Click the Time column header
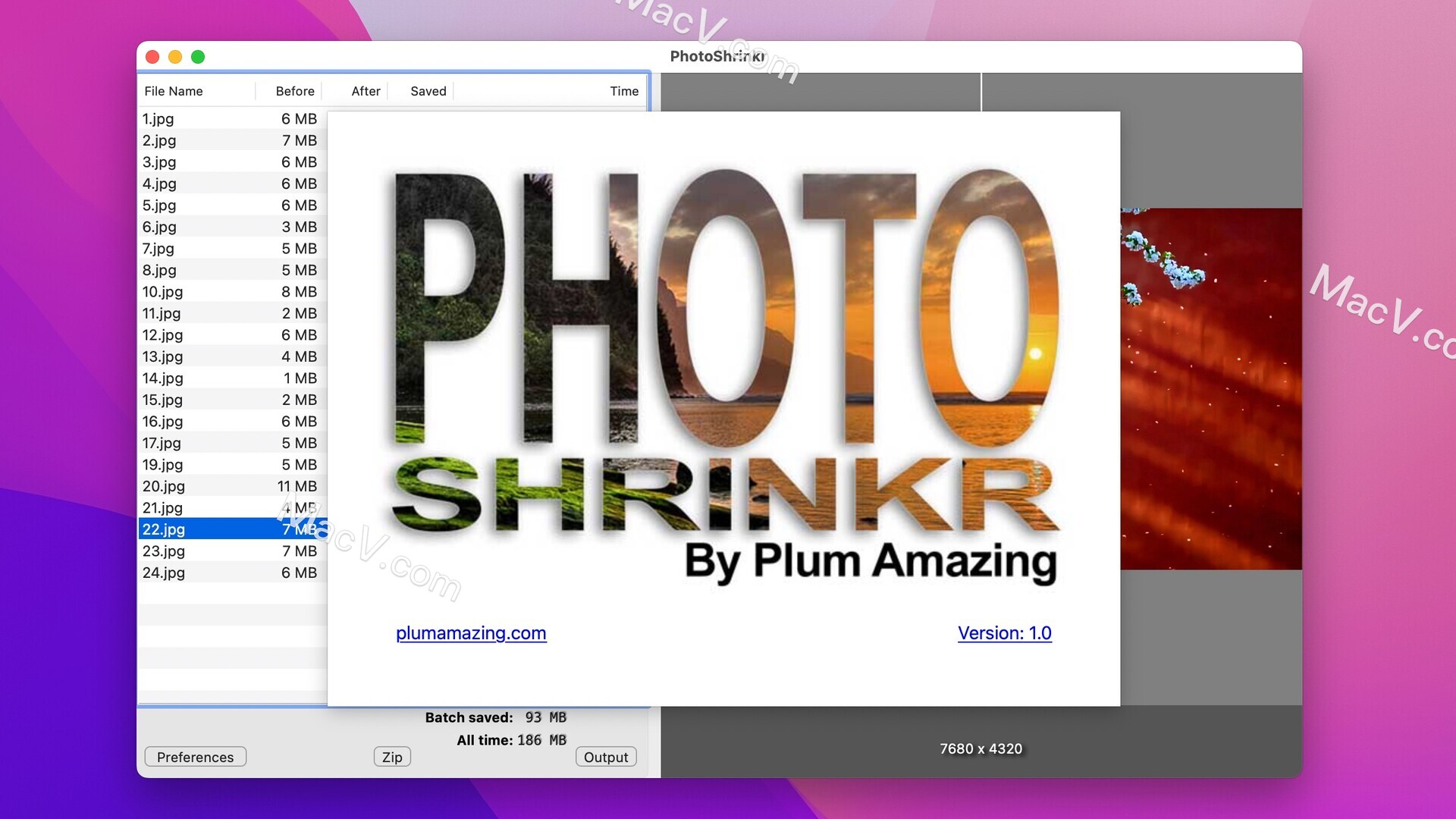This screenshot has height=819, width=1456. click(623, 91)
